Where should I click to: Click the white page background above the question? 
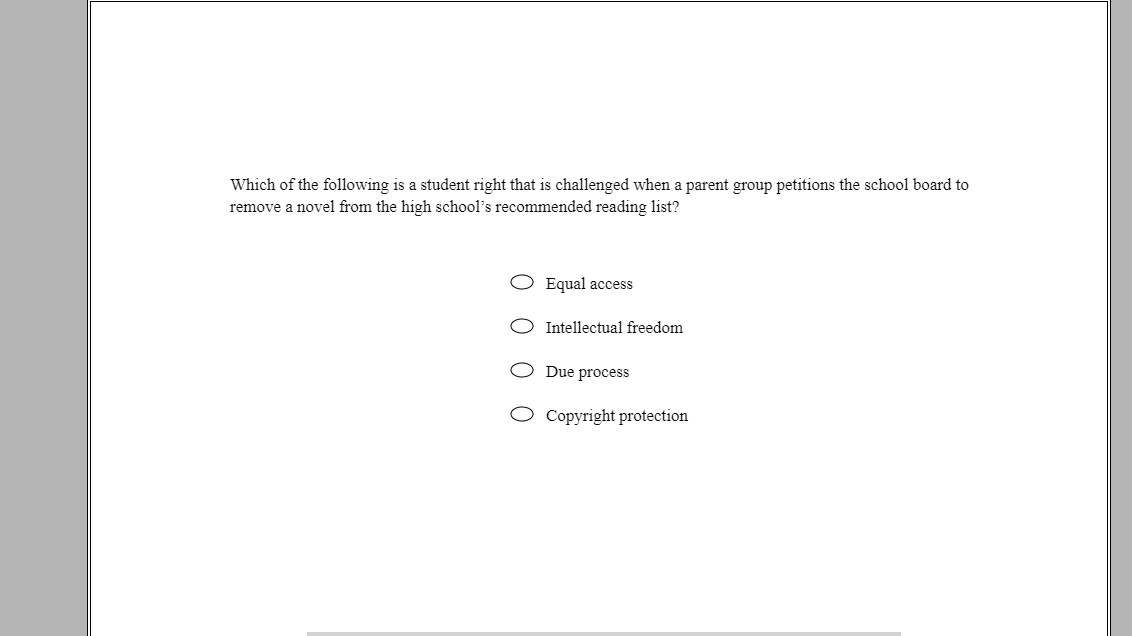pos(600,90)
